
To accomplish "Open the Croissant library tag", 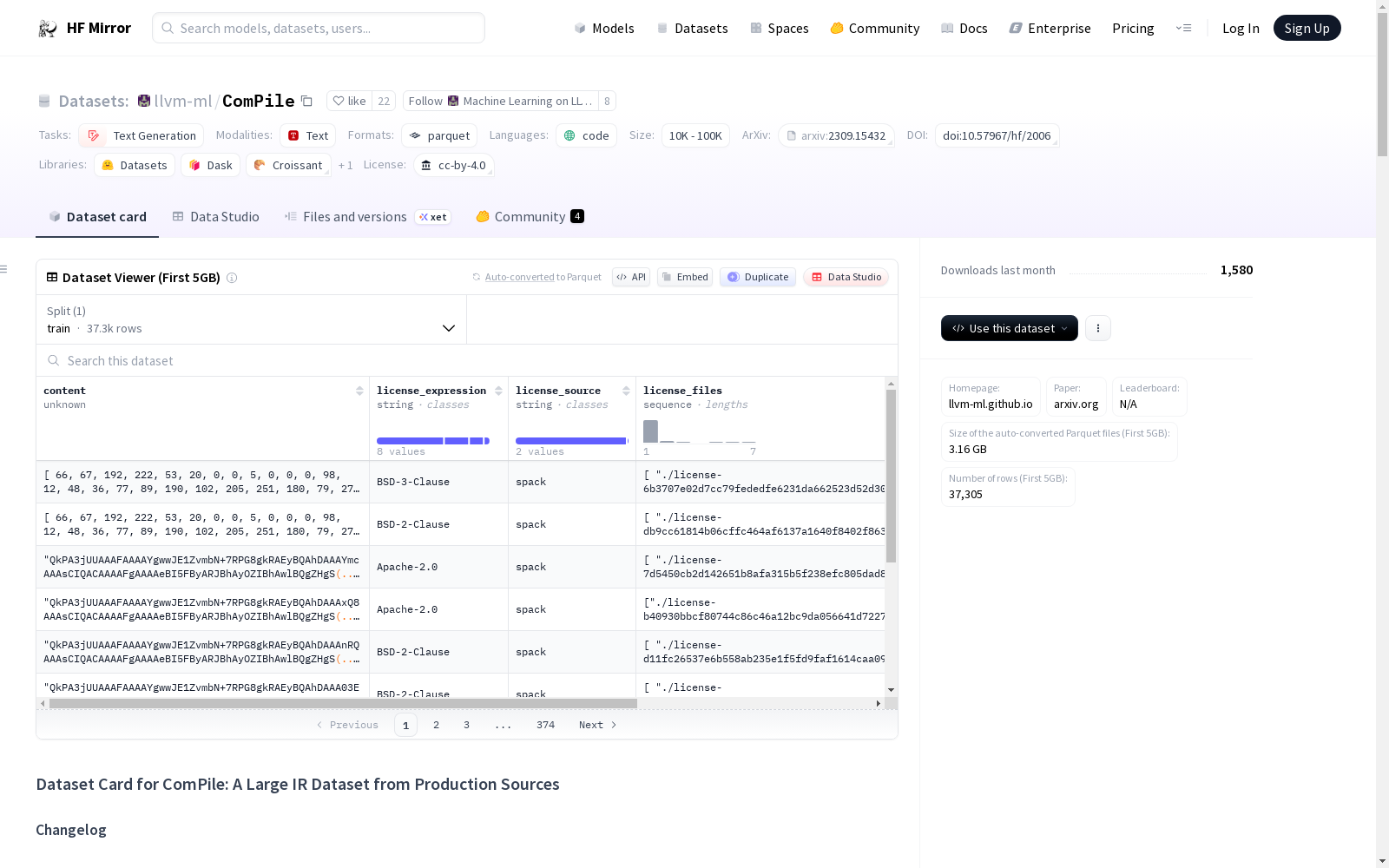I will point(288,165).
